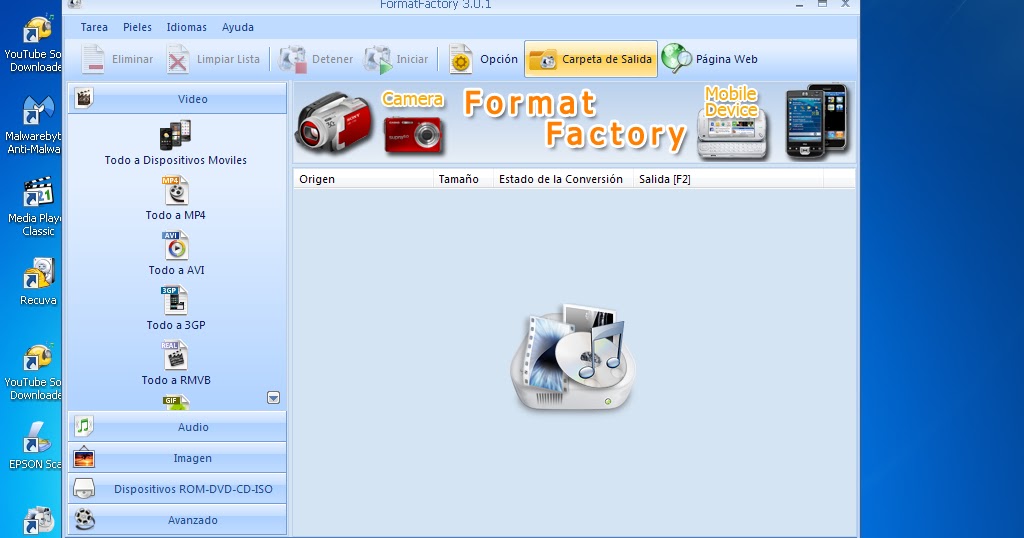Viewport: 1024px width, 538px height.
Task: Click the Origen column header
Action: (363, 179)
